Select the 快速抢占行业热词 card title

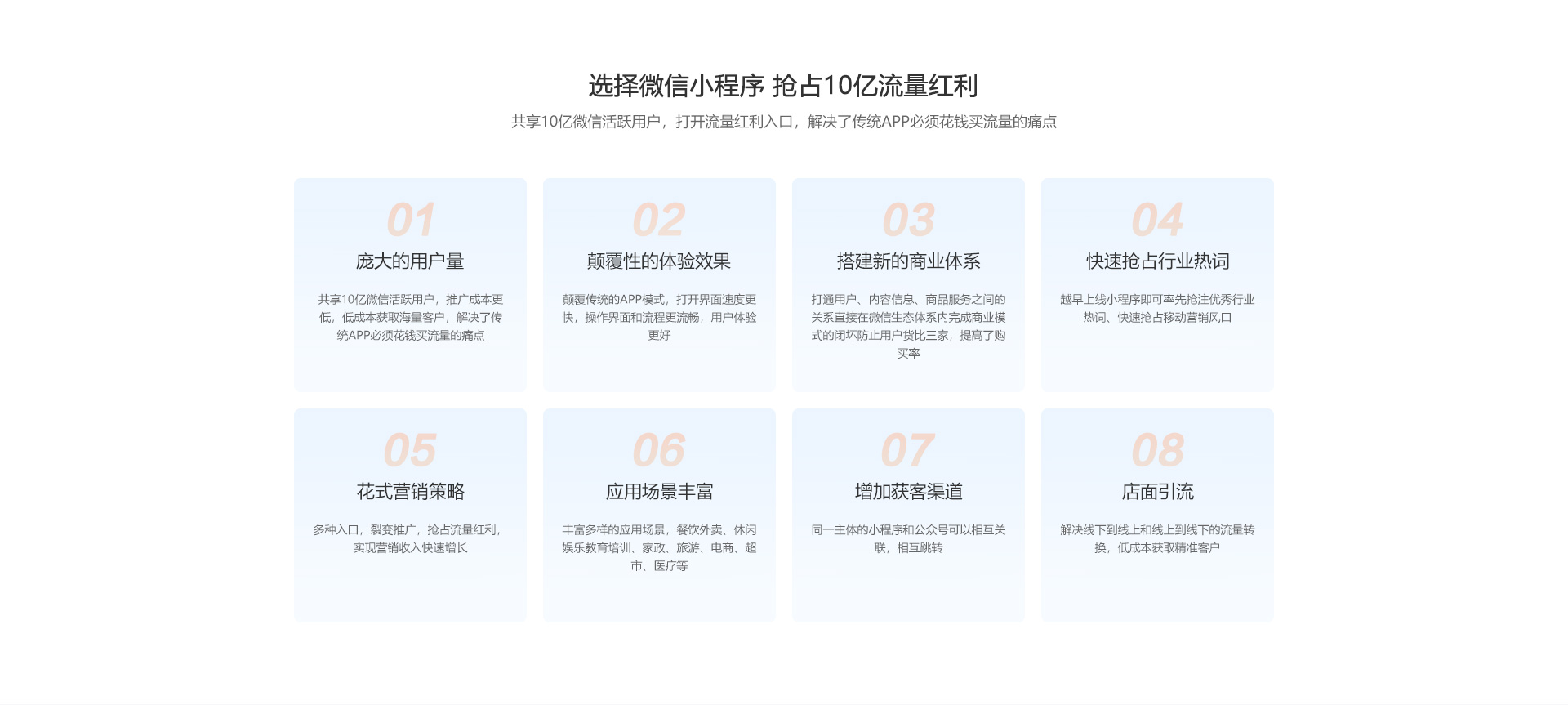pyautogui.click(x=1157, y=261)
